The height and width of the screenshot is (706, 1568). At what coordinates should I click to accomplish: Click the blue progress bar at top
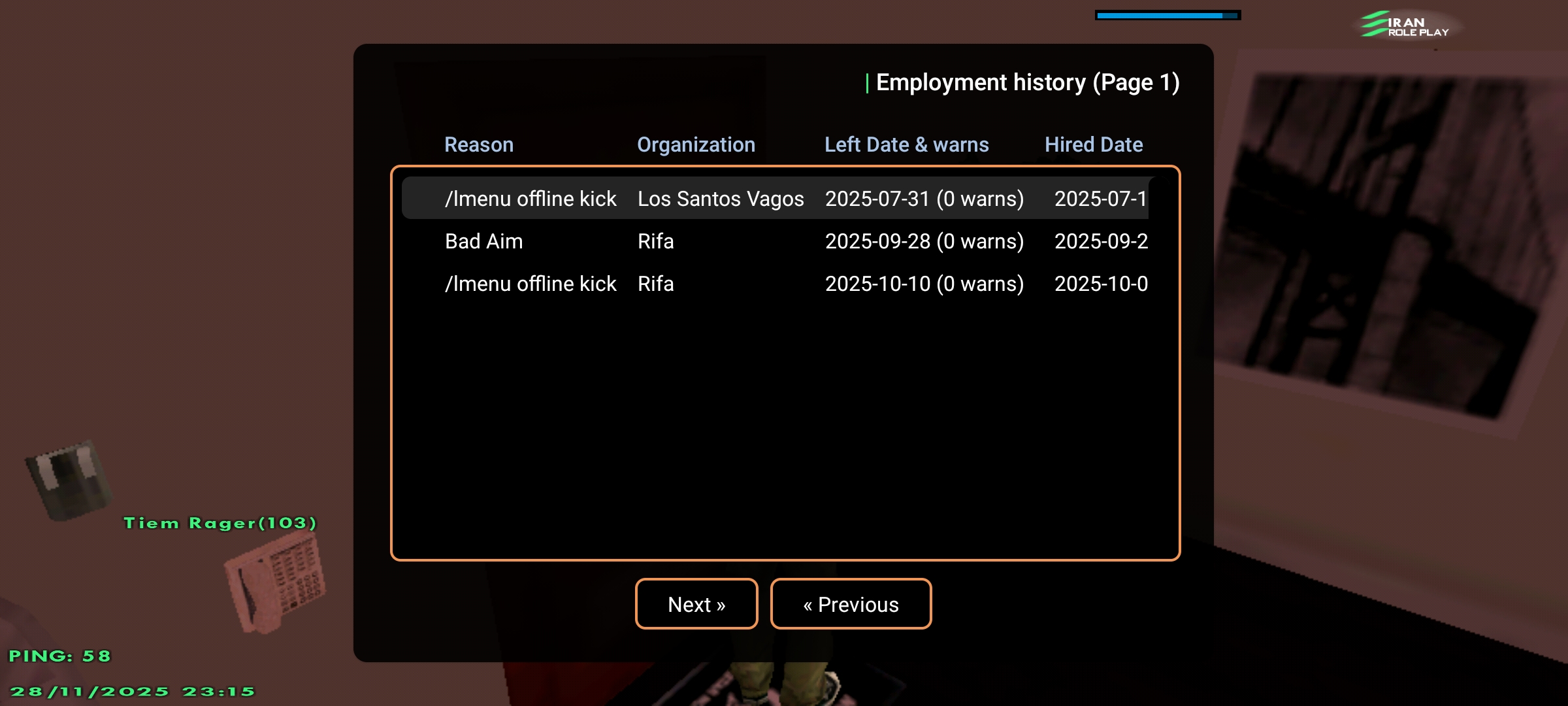coord(1167,15)
